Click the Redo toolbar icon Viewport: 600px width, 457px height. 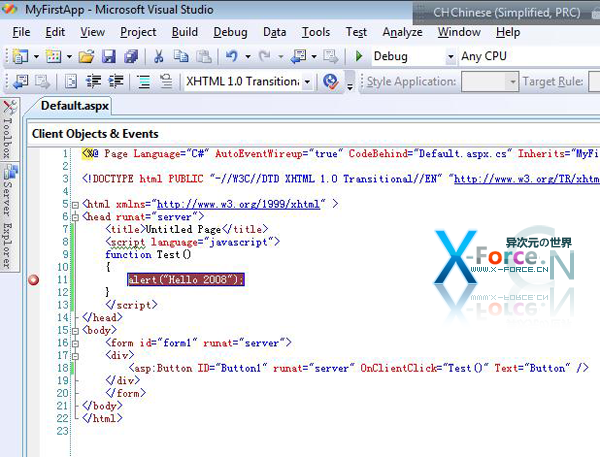coord(264,57)
